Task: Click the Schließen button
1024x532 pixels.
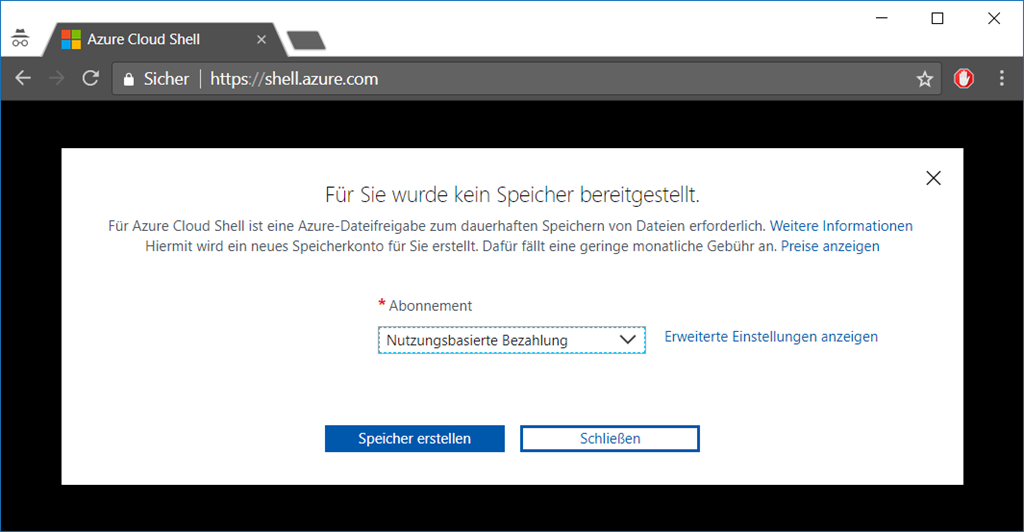Action: [x=609, y=438]
